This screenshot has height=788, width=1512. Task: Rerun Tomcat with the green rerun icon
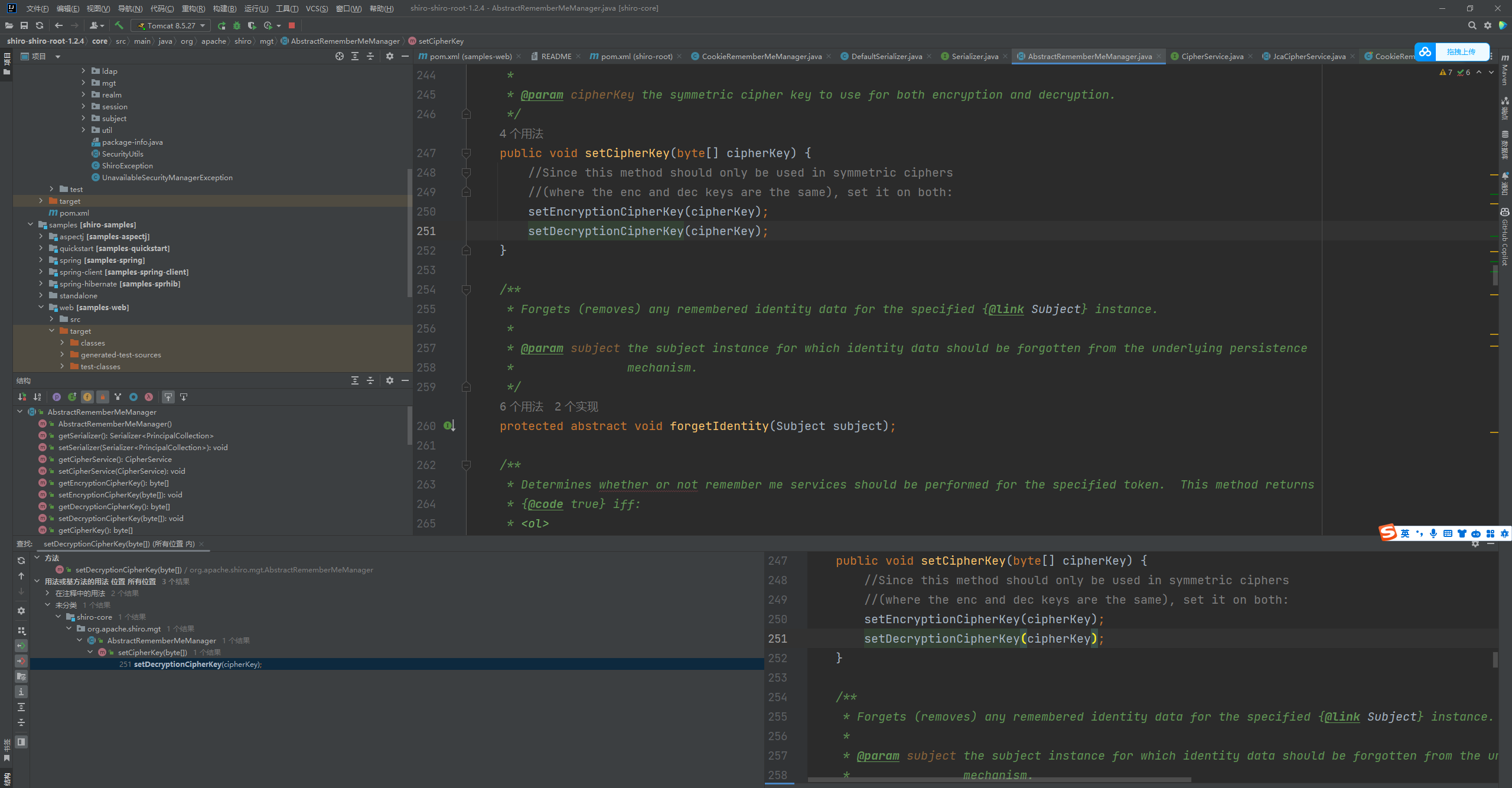pos(221,25)
